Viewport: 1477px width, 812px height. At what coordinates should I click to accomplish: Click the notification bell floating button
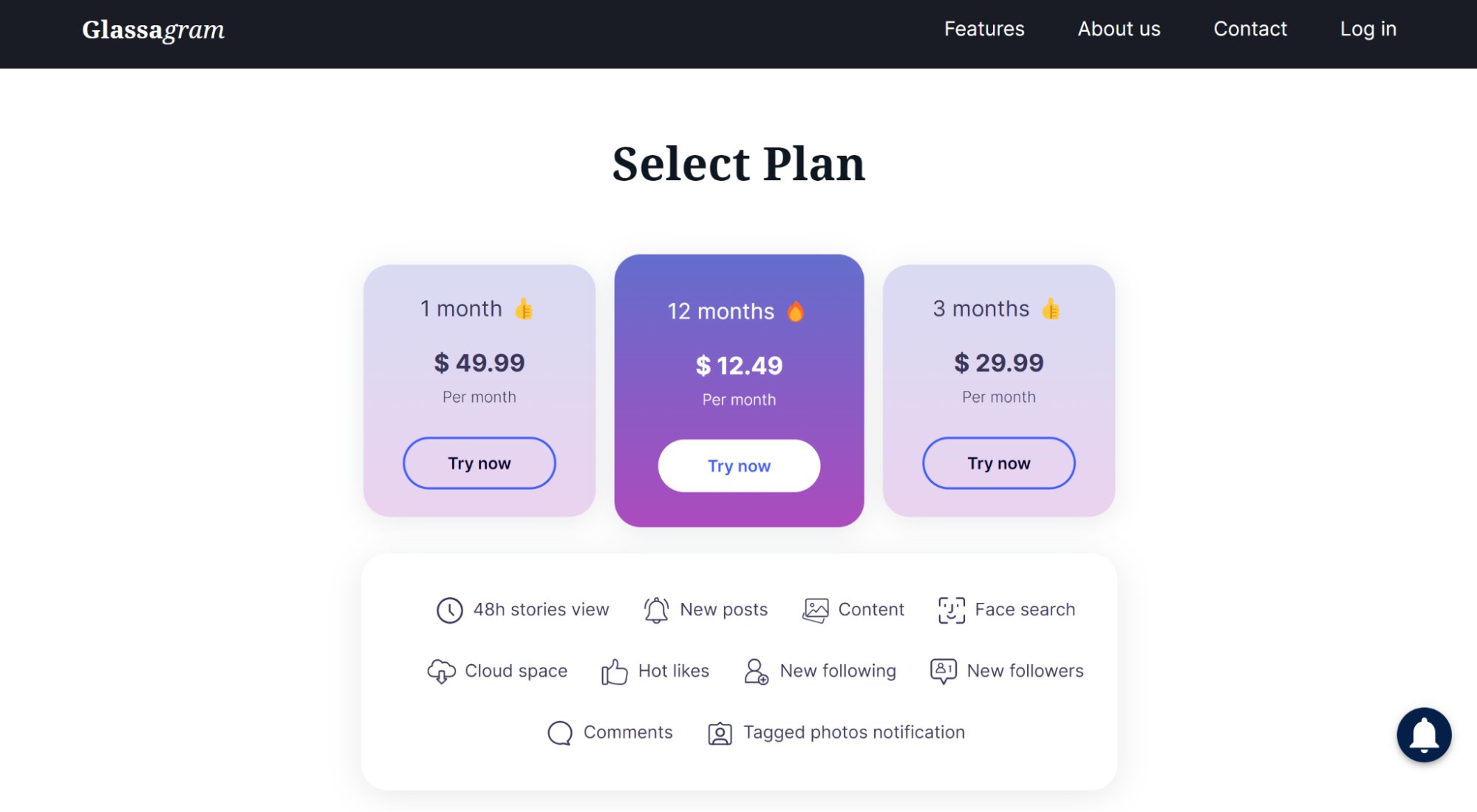(1423, 734)
